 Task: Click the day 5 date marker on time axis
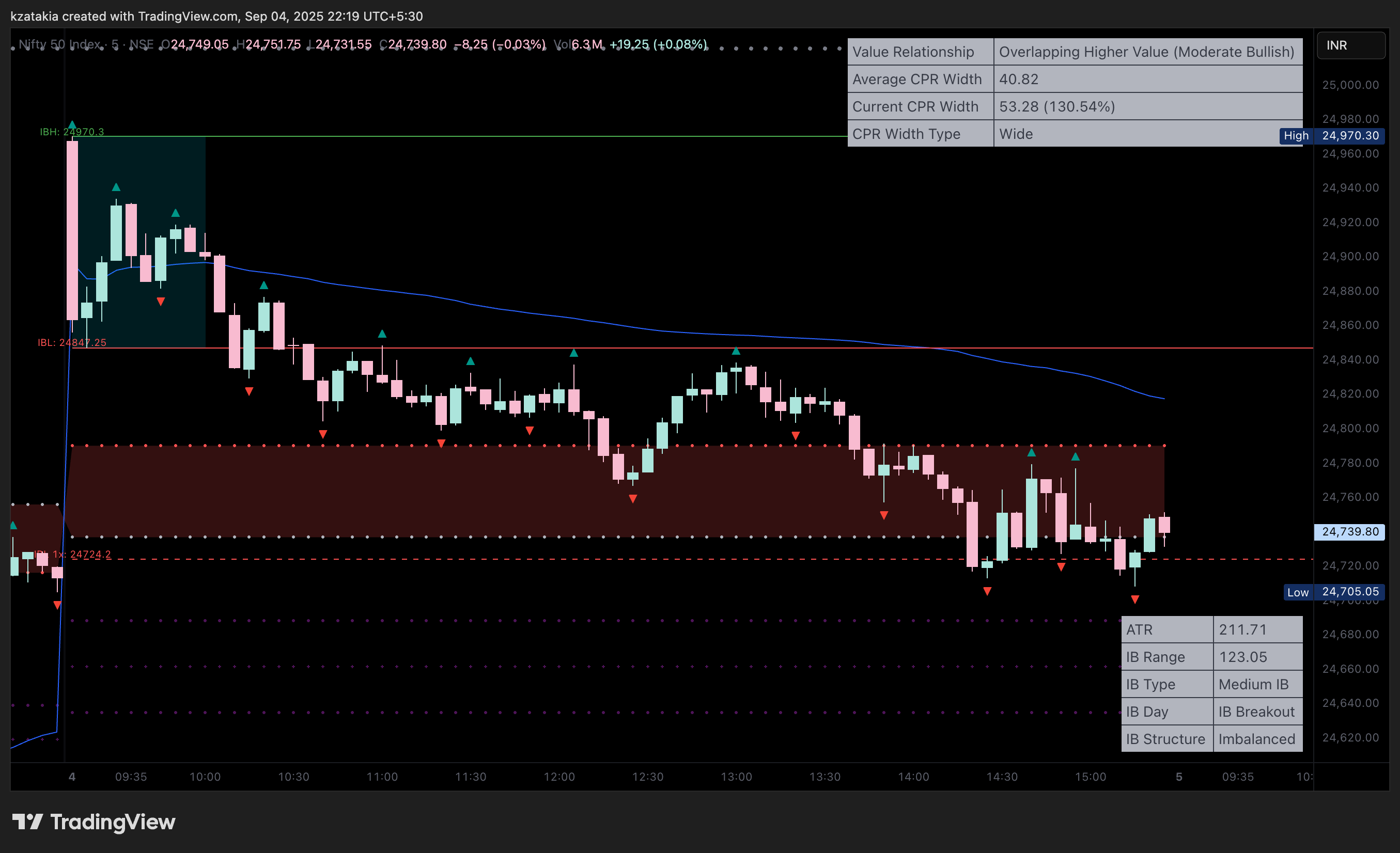pos(1179,777)
